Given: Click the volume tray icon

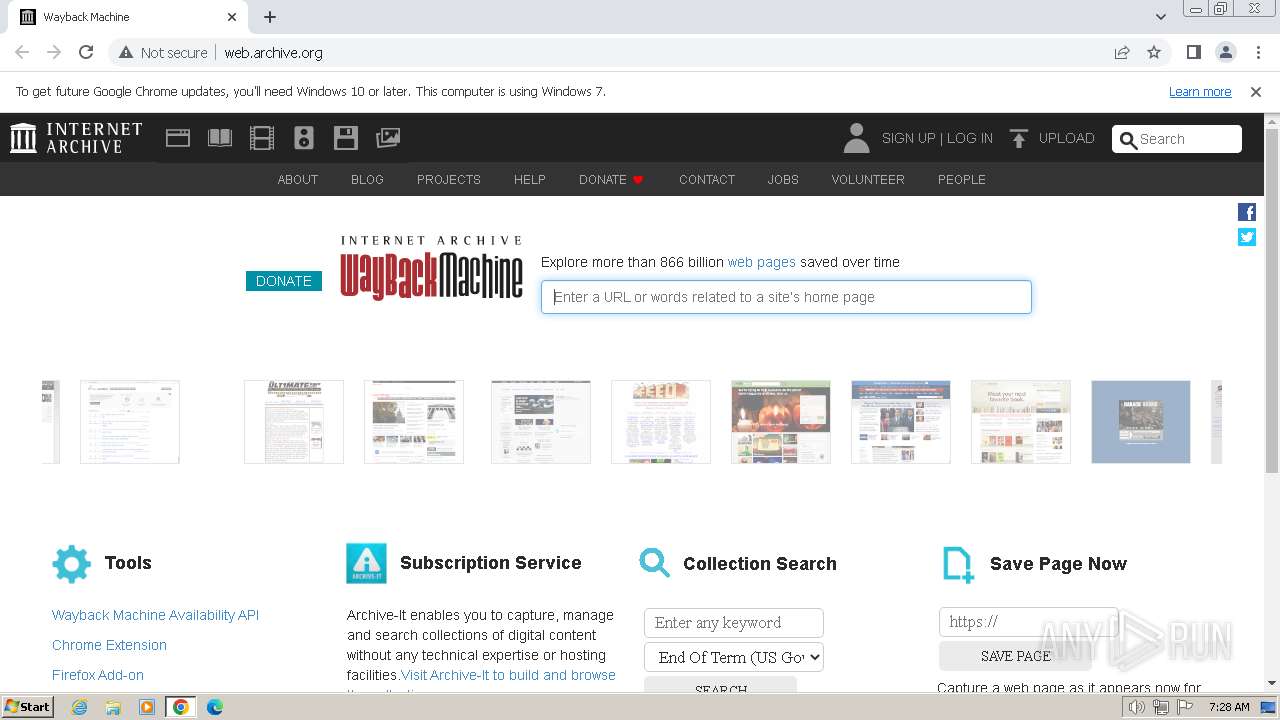Looking at the screenshot, I should [1137, 707].
